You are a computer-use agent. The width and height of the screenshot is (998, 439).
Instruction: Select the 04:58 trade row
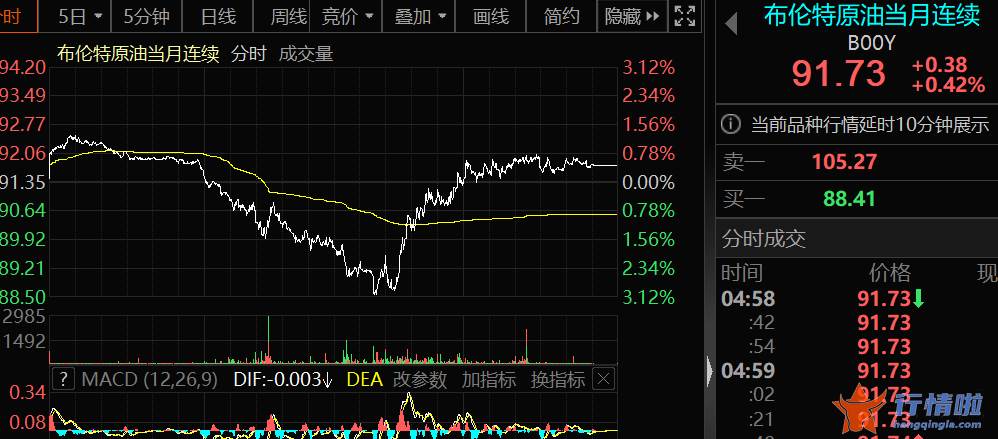click(x=857, y=298)
